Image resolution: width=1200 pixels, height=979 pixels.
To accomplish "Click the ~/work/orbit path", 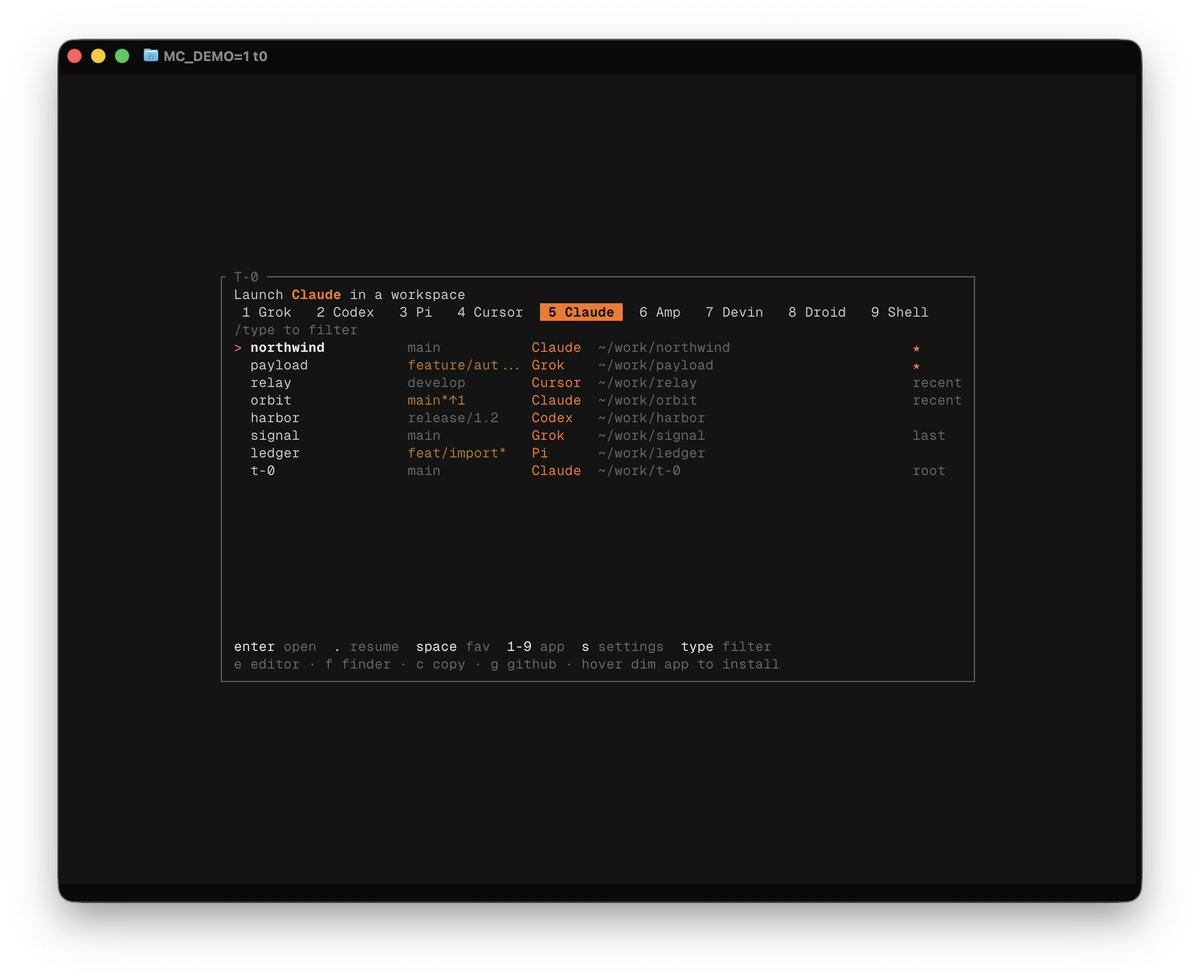I will coord(647,400).
